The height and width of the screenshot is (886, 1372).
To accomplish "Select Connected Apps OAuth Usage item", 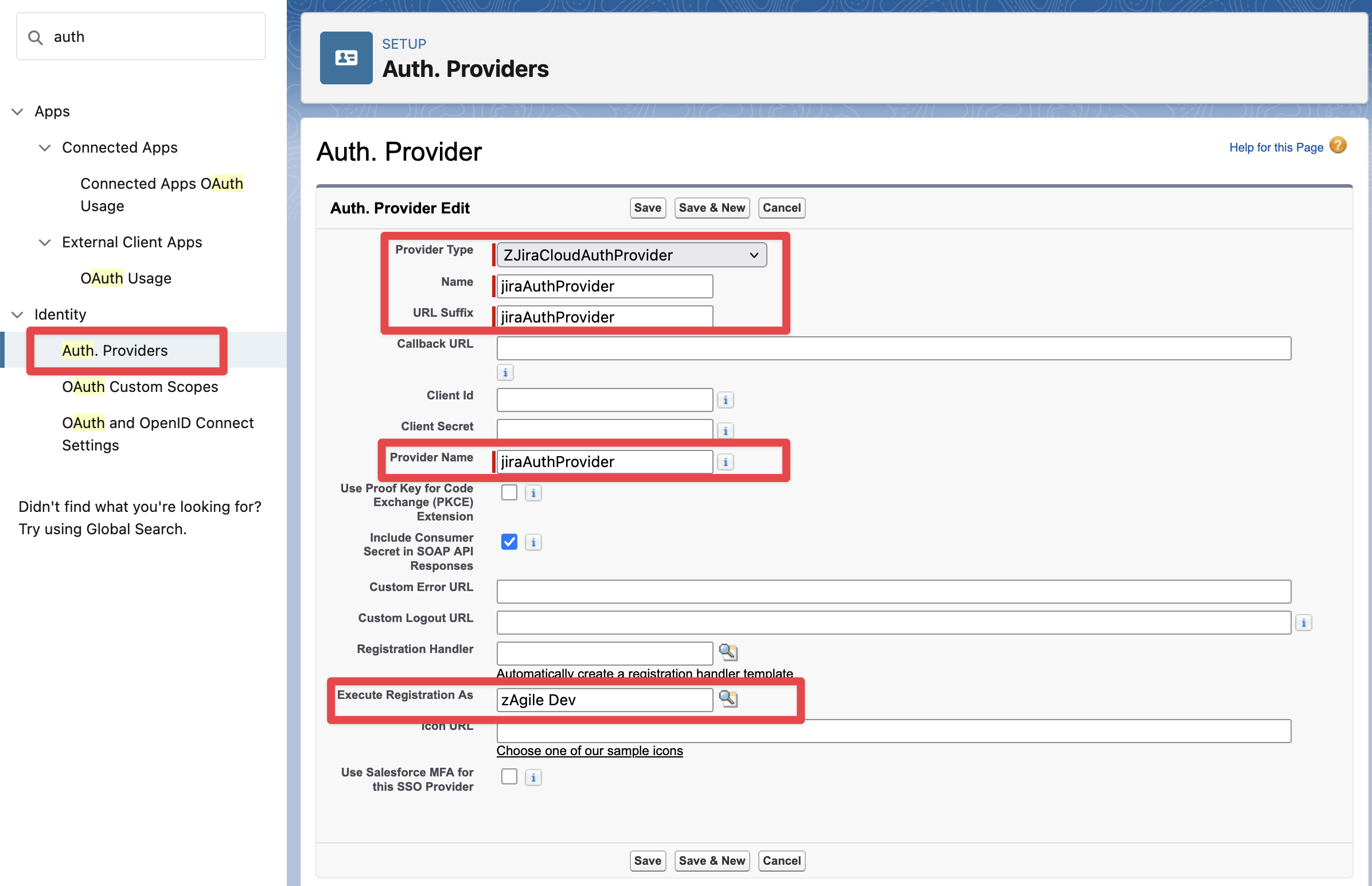I will (161, 195).
